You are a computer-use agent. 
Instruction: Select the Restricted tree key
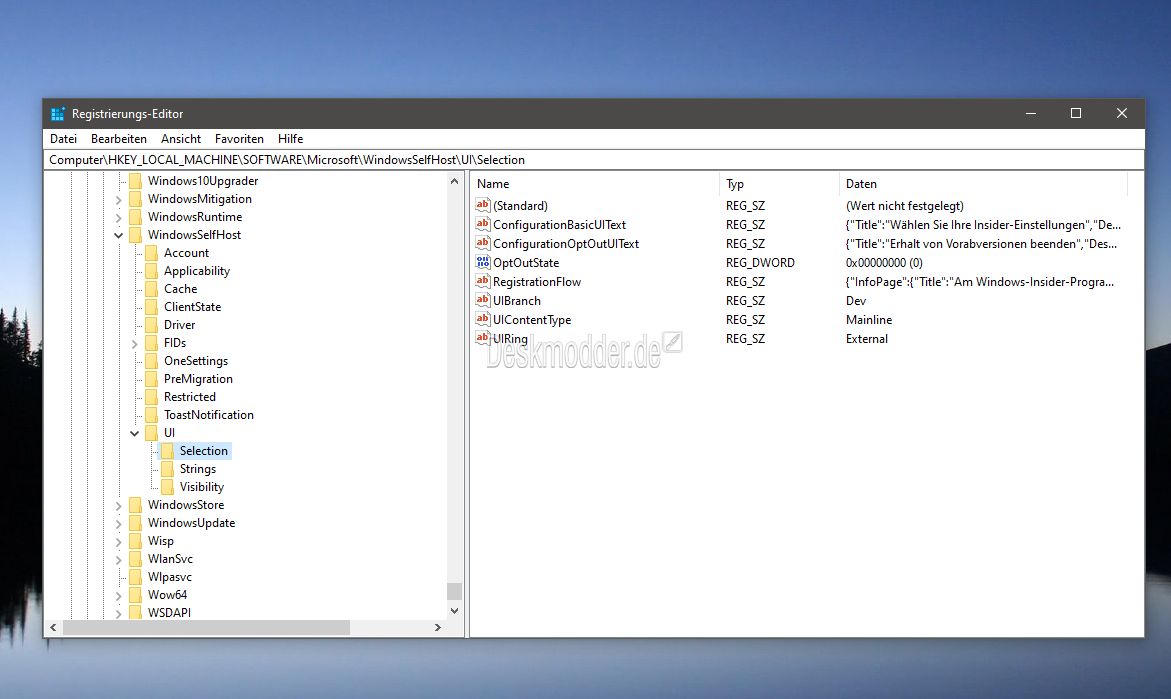[190, 397]
